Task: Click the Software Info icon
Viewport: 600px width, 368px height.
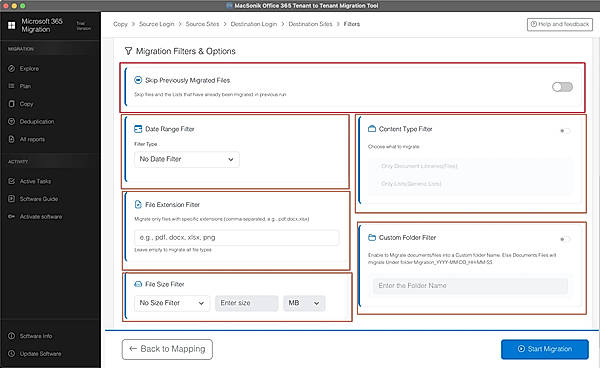Action: (11, 335)
